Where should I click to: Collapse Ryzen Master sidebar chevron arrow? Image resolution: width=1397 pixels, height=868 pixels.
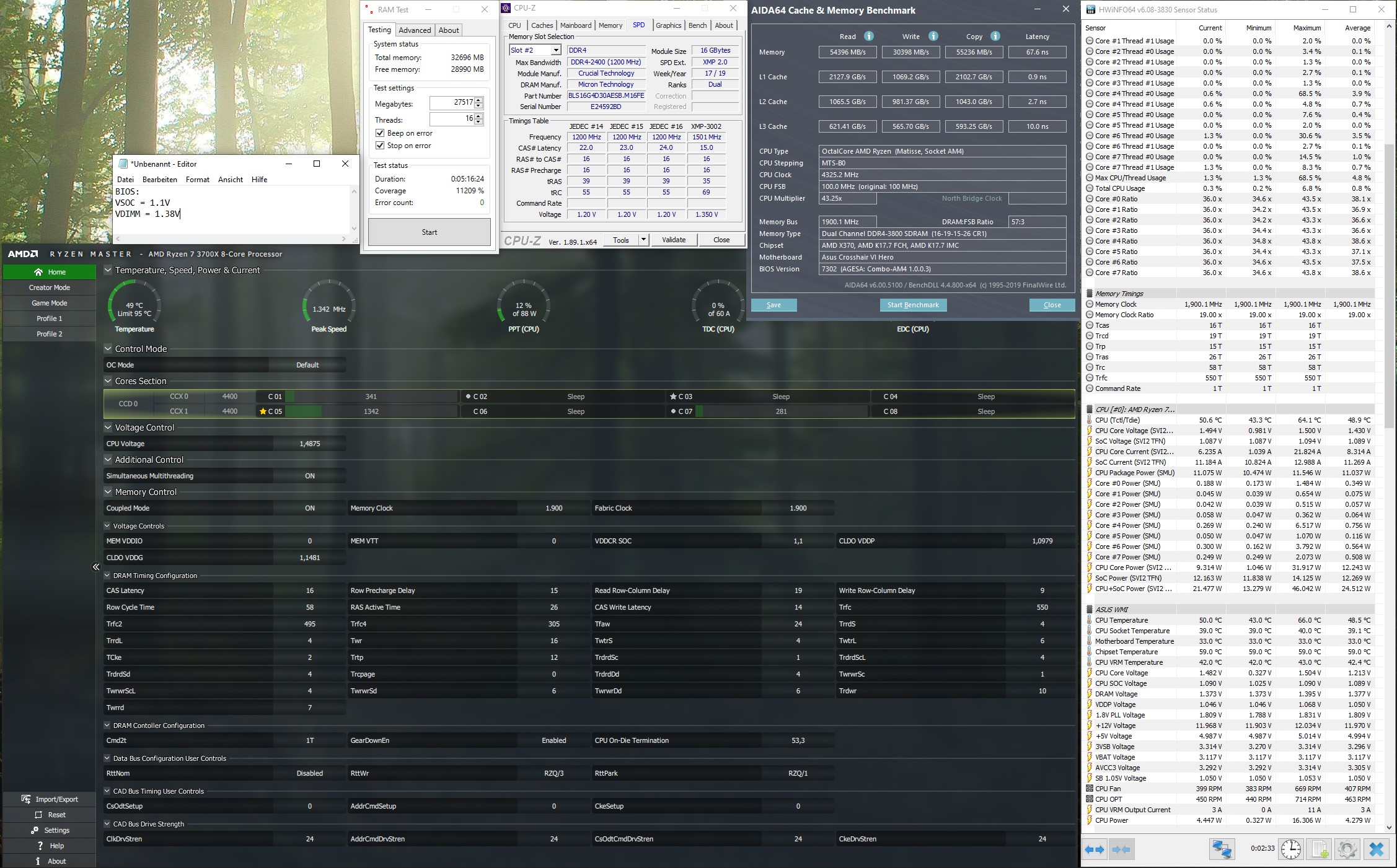(x=96, y=567)
